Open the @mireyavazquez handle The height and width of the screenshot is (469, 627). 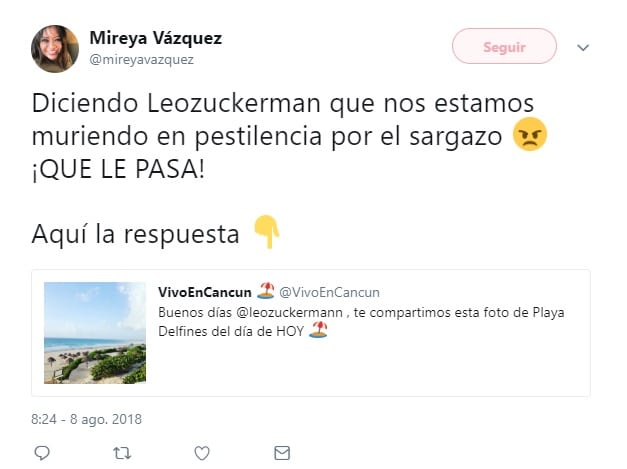click(142, 60)
